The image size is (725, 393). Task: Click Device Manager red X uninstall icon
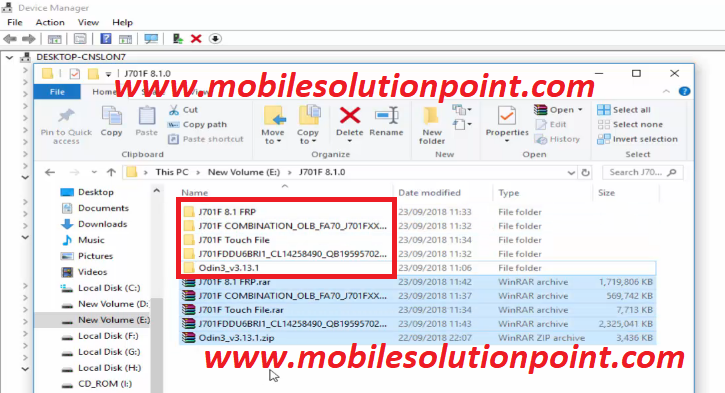(x=196, y=39)
